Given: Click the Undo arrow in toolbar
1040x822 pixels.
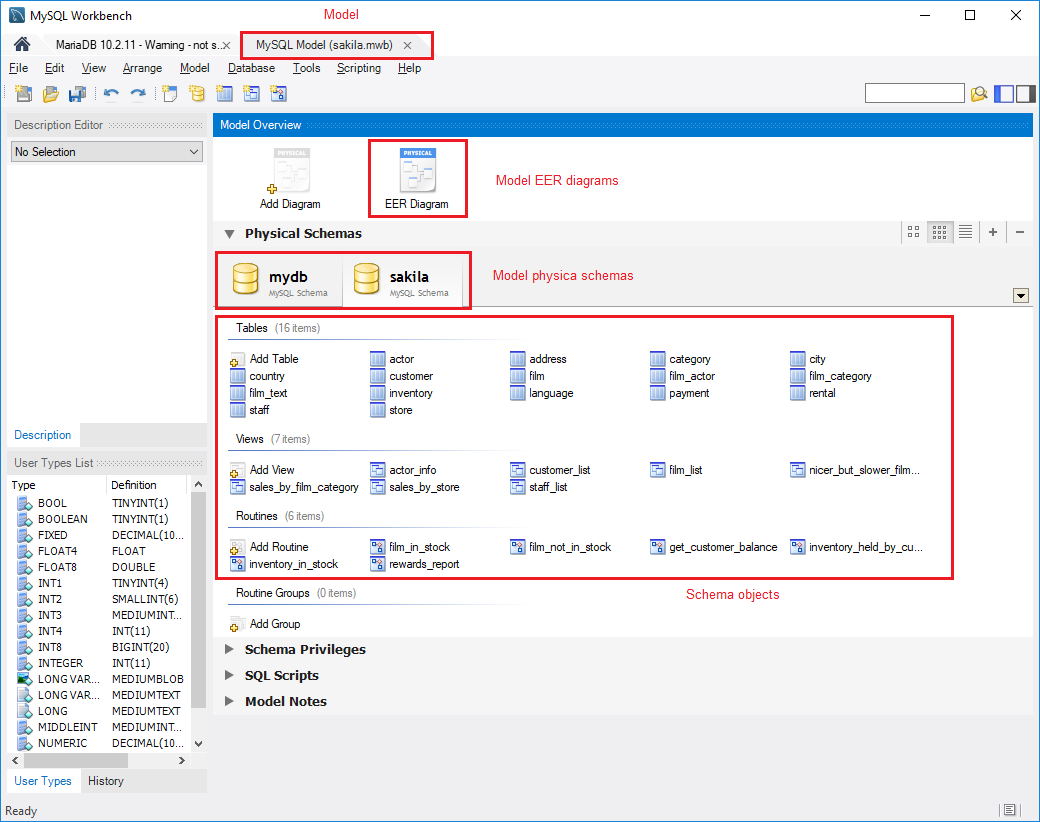Looking at the screenshot, I should tap(111, 94).
